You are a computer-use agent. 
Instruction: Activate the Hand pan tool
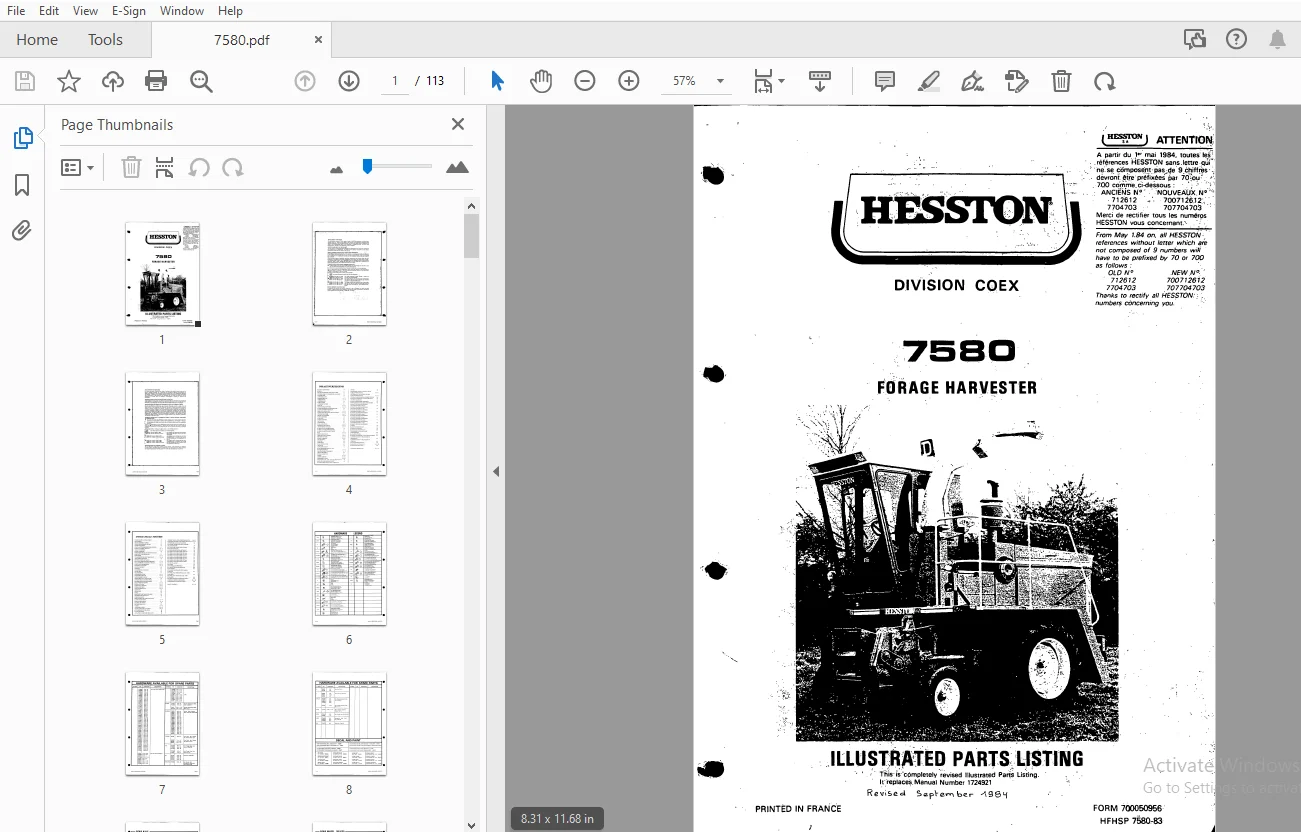click(541, 81)
